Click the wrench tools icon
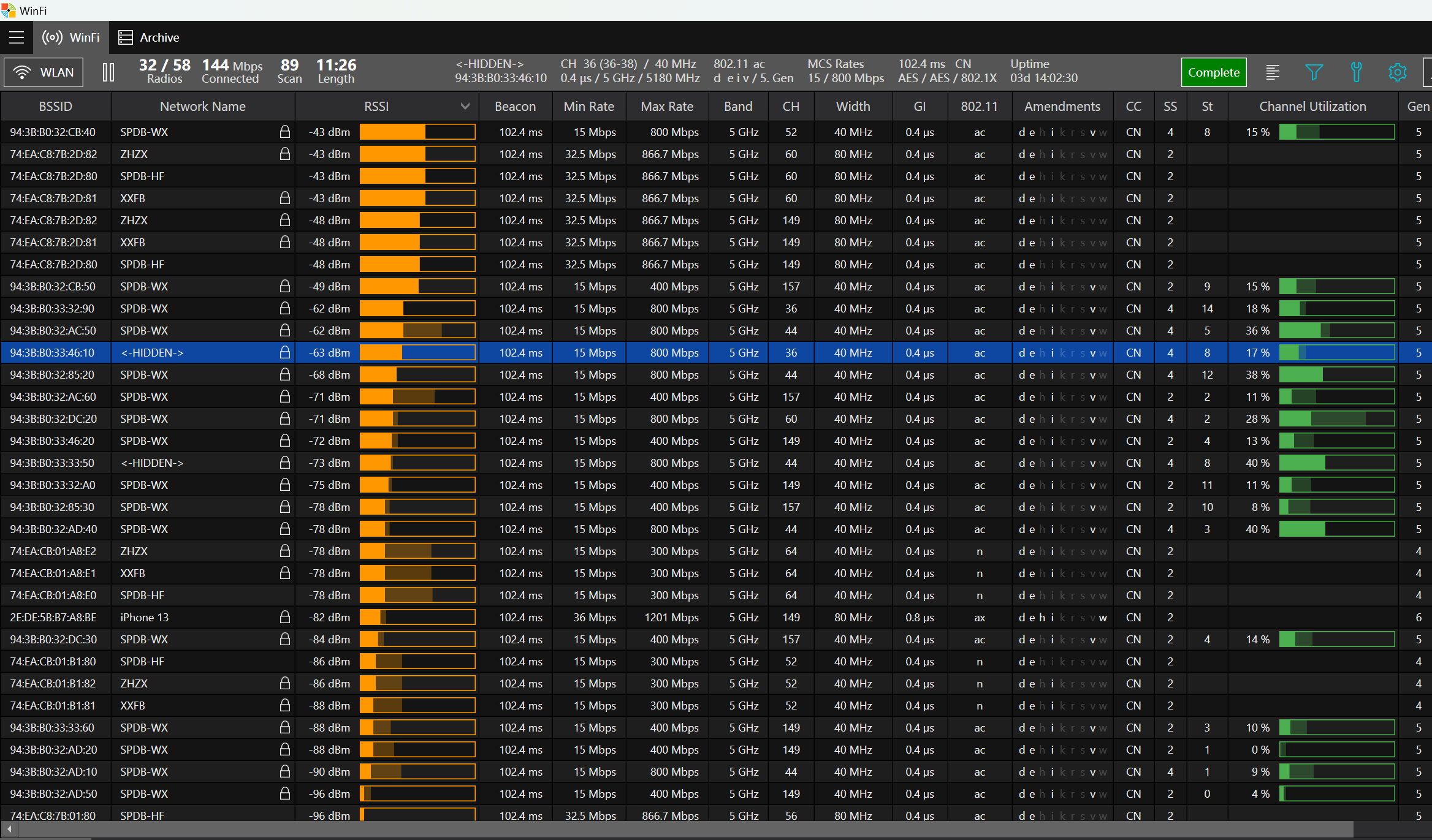 pos(1356,72)
